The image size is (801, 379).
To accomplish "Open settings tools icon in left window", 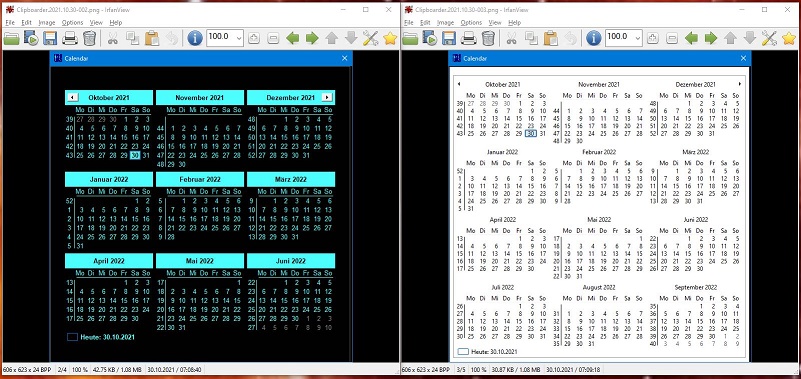I will point(370,38).
